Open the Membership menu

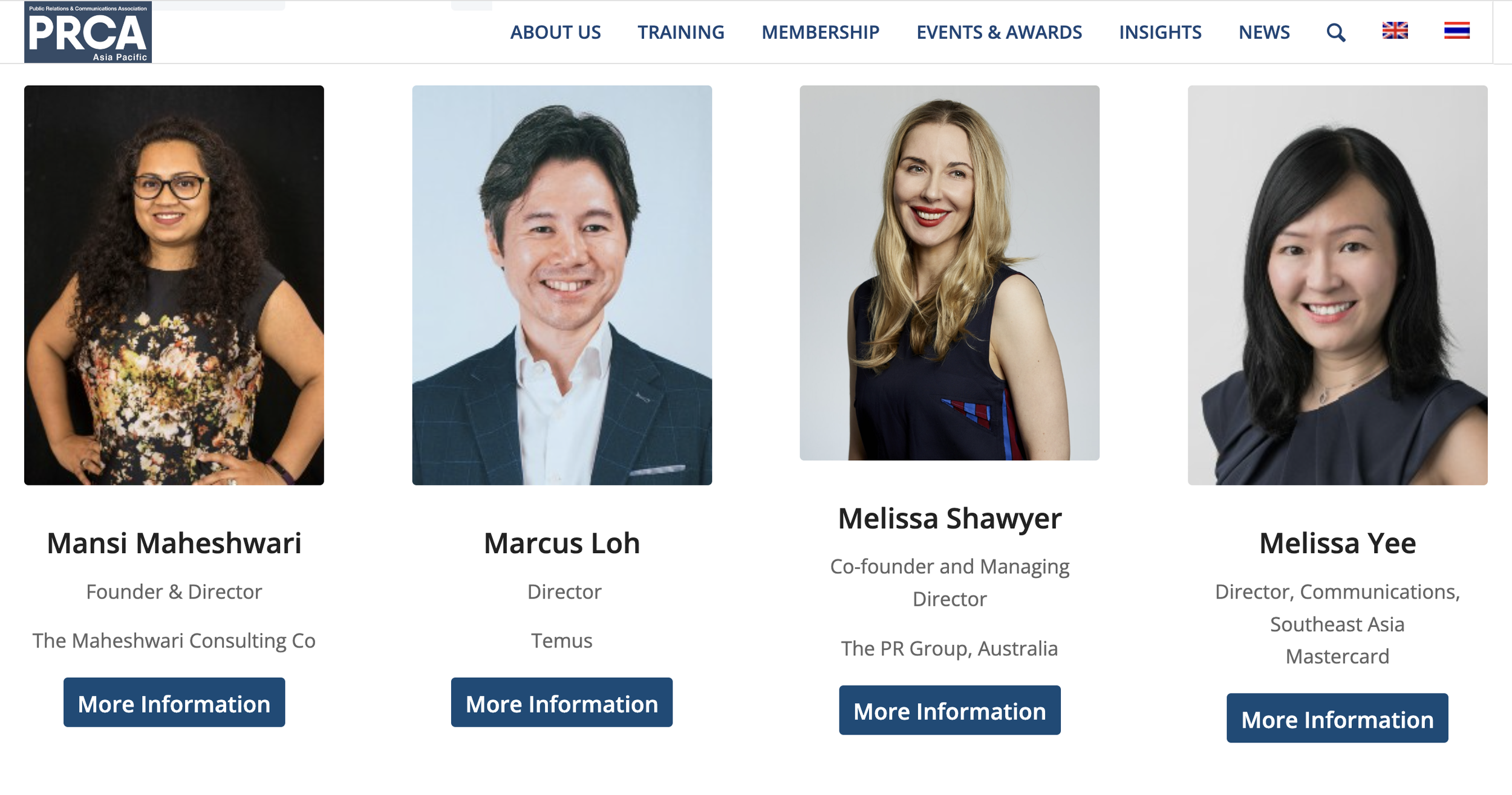(x=820, y=32)
